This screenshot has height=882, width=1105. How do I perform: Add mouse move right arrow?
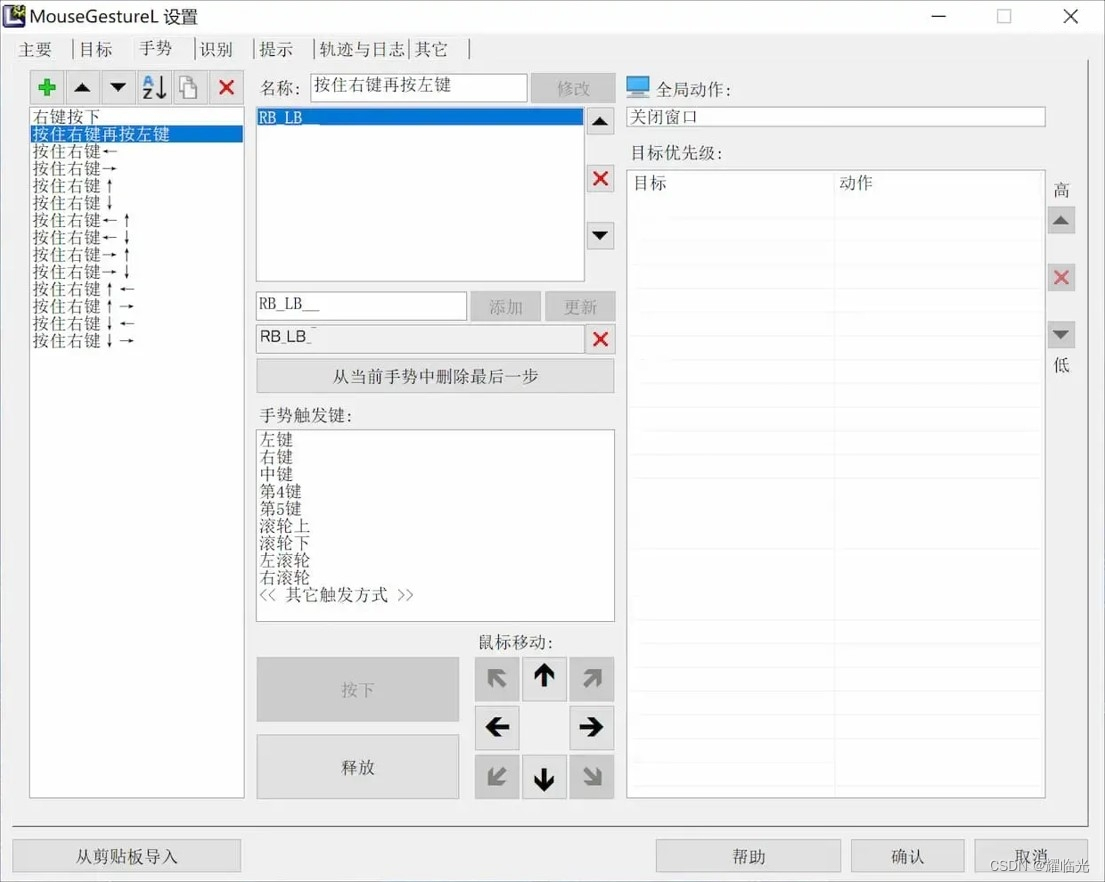(591, 727)
